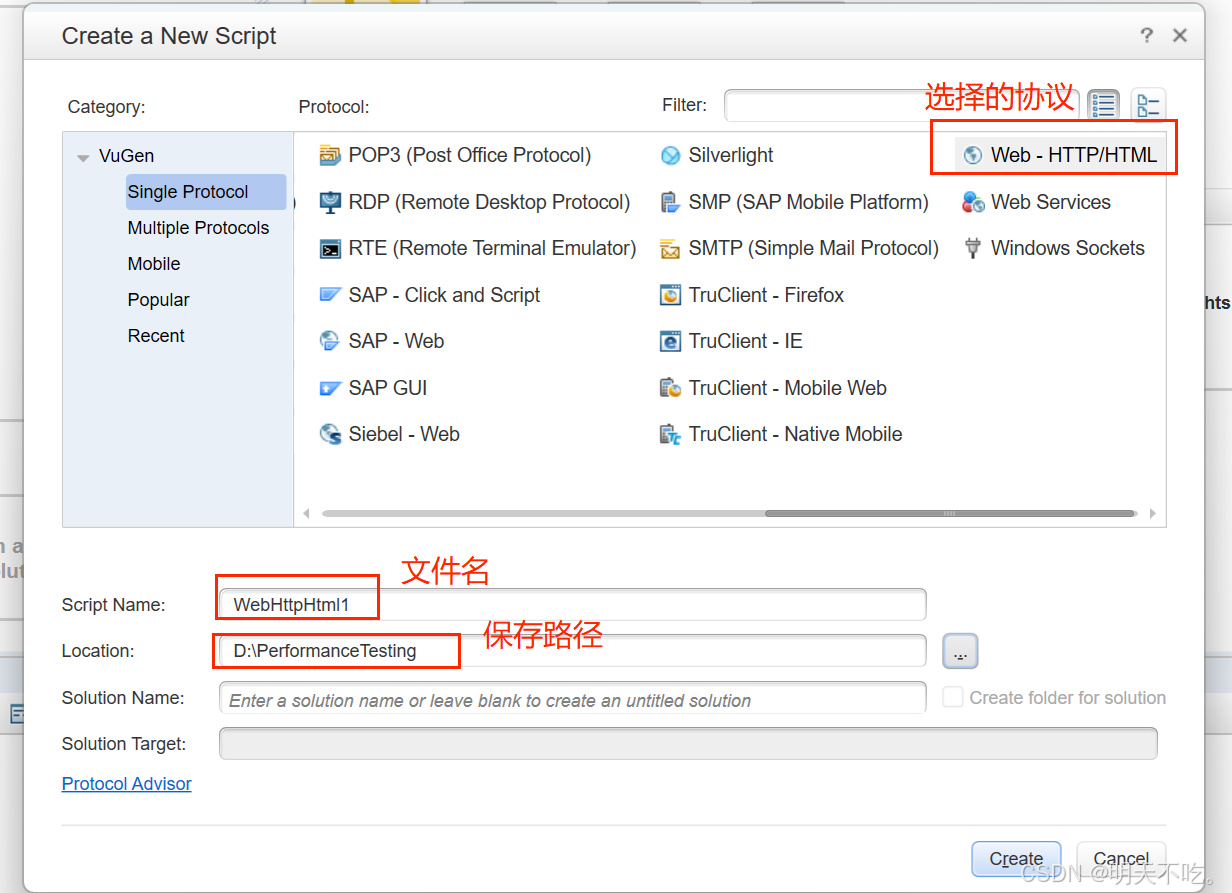Click the Location path field
The width and height of the screenshot is (1232, 893).
572,651
